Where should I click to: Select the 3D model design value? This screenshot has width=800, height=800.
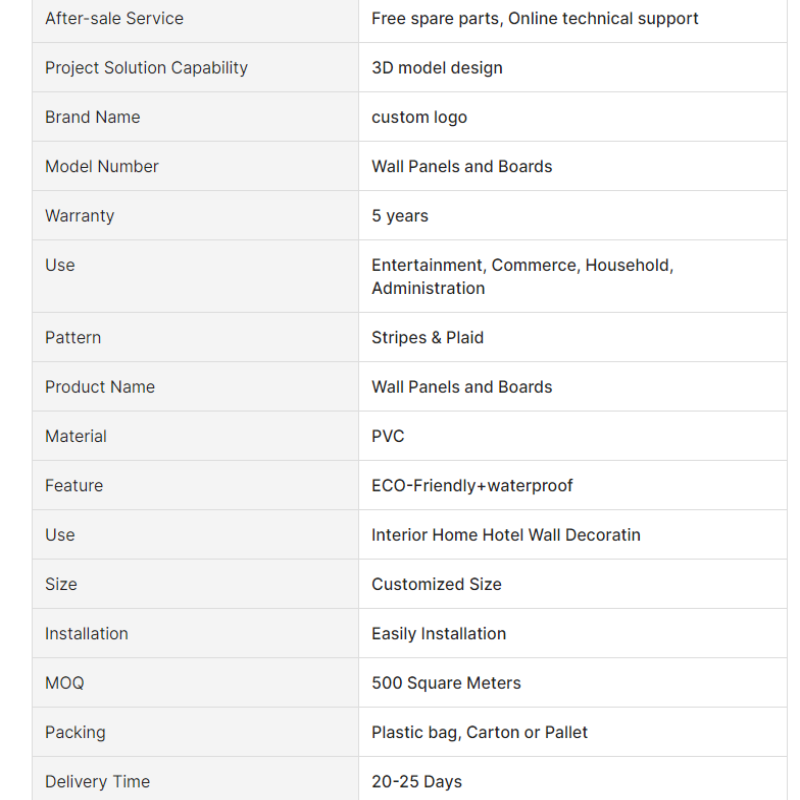tap(437, 68)
